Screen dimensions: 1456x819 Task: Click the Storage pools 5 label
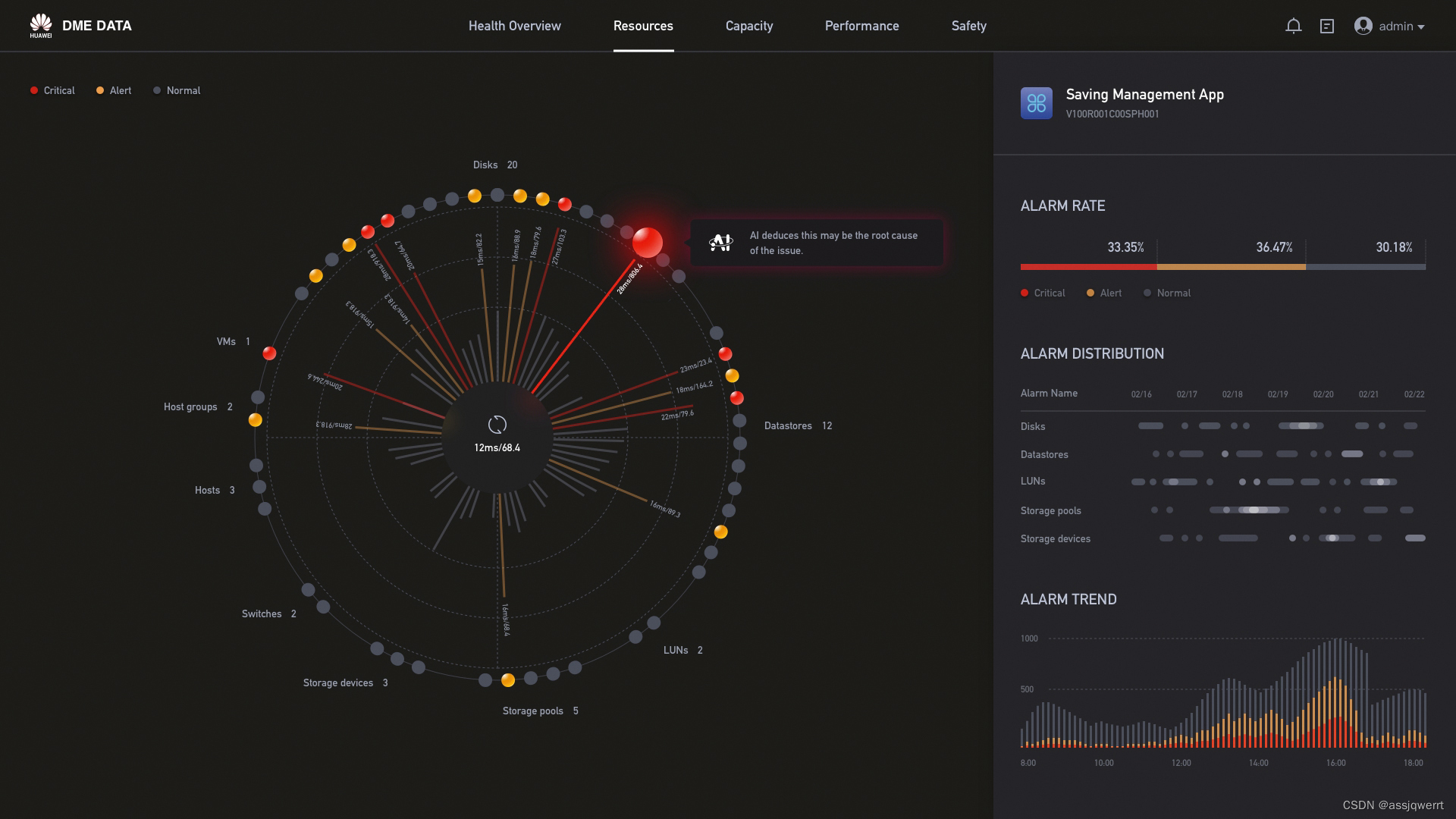click(540, 711)
